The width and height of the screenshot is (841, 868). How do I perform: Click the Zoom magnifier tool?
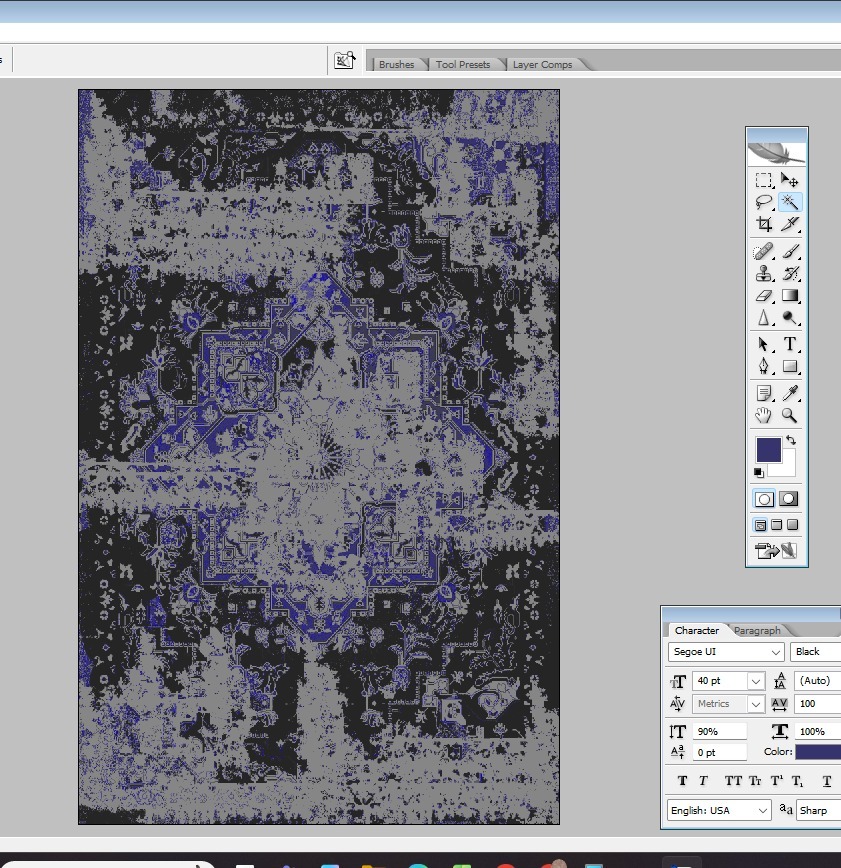790,416
